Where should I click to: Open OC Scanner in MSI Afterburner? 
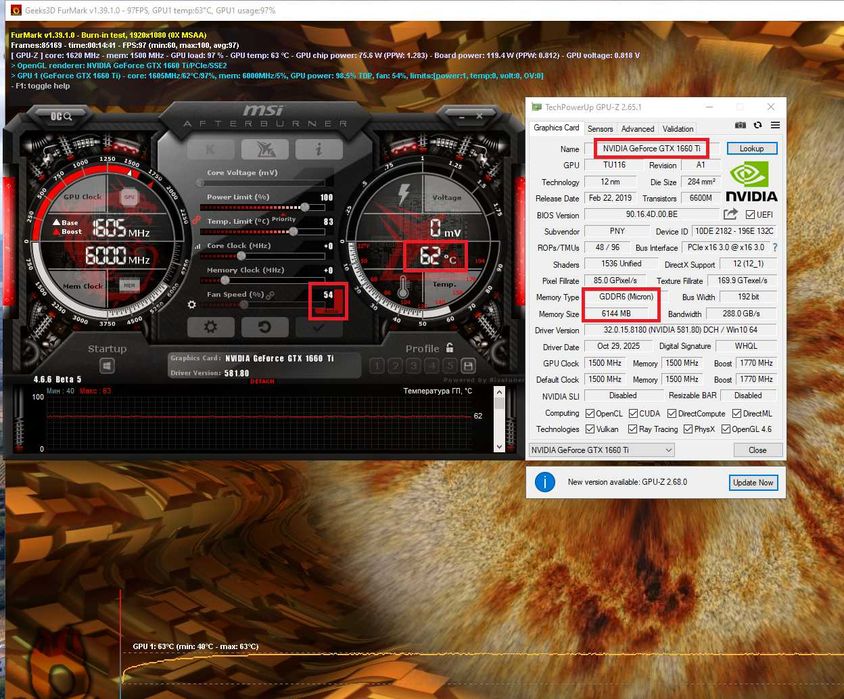coord(61,116)
